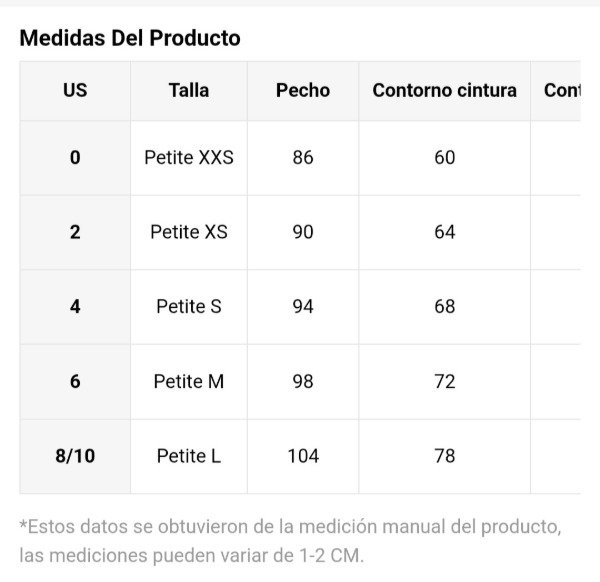Select the Petite S size cell

pos(189,306)
